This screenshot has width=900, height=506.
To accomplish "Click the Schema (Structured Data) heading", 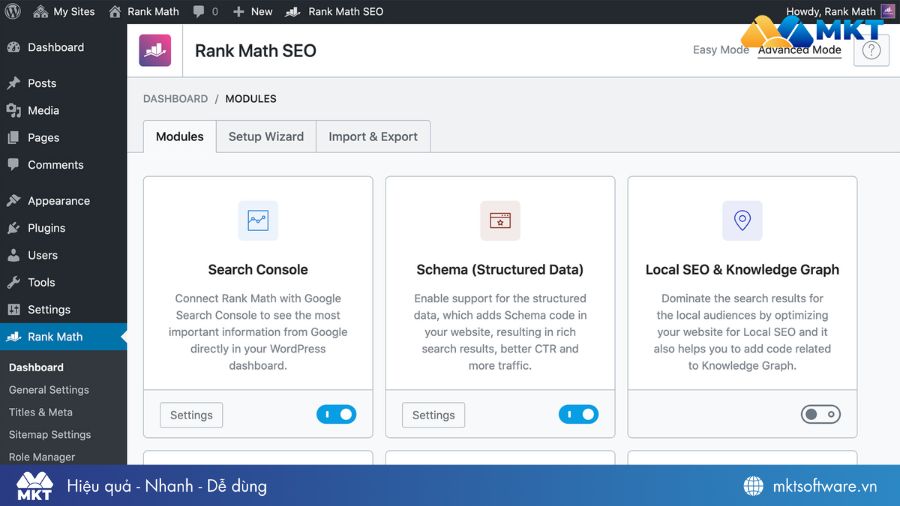I will pyautogui.click(x=500, y=270).
